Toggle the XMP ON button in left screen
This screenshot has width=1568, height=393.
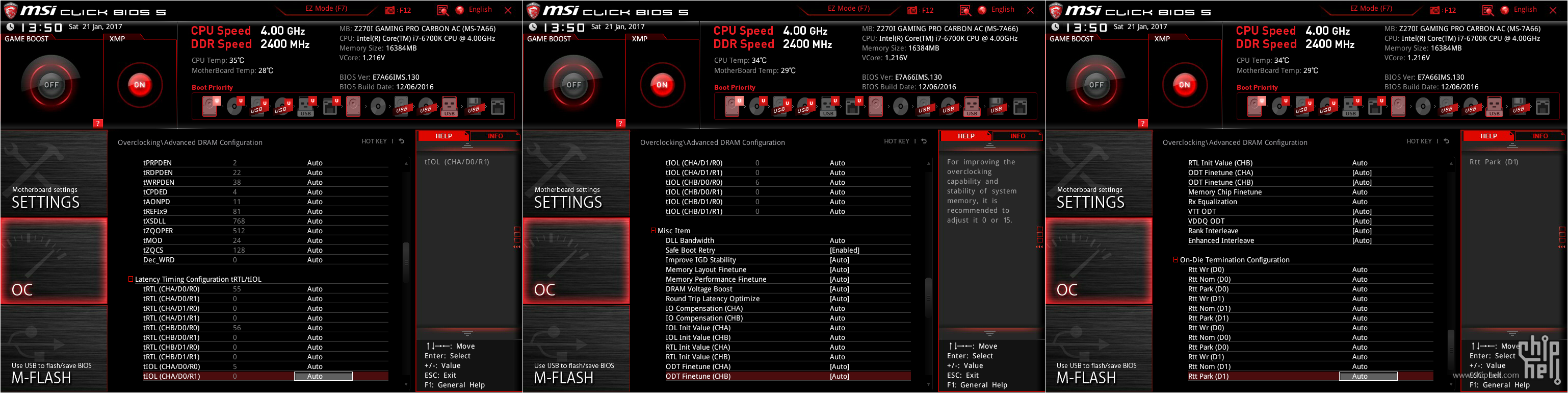139,85
